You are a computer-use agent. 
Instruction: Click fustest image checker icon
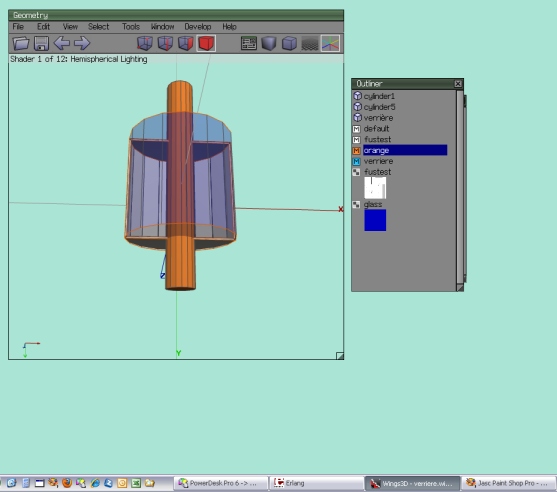(356, 172)
